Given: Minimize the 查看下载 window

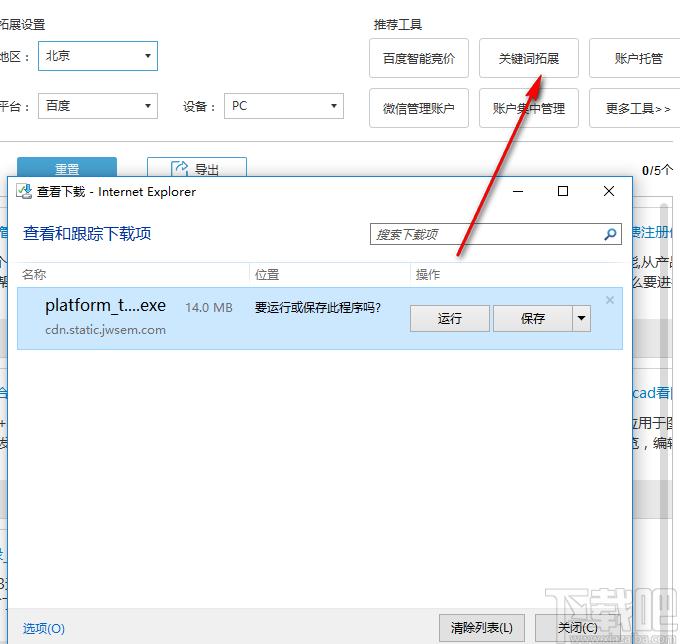Looking at the screenshot, I should pos(518,191).
